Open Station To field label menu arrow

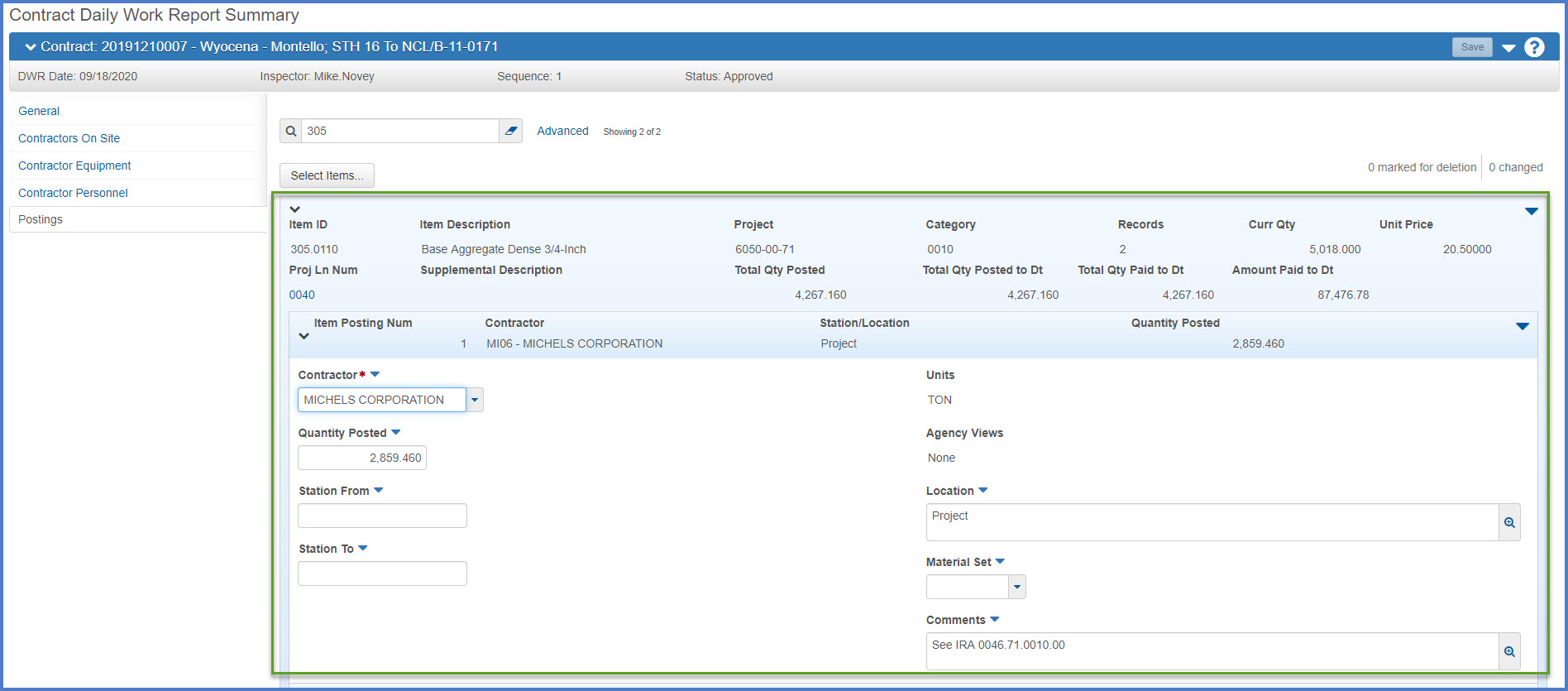pyautogui.click(x=363, y=549)
